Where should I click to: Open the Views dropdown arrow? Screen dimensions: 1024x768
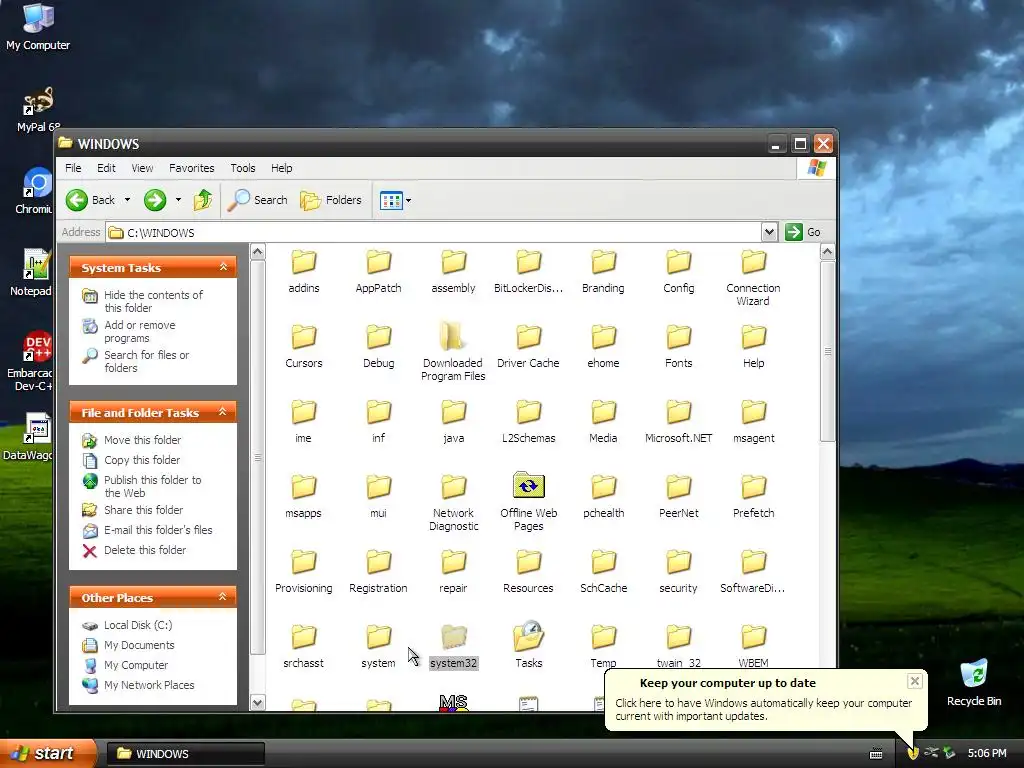(409, 200)
